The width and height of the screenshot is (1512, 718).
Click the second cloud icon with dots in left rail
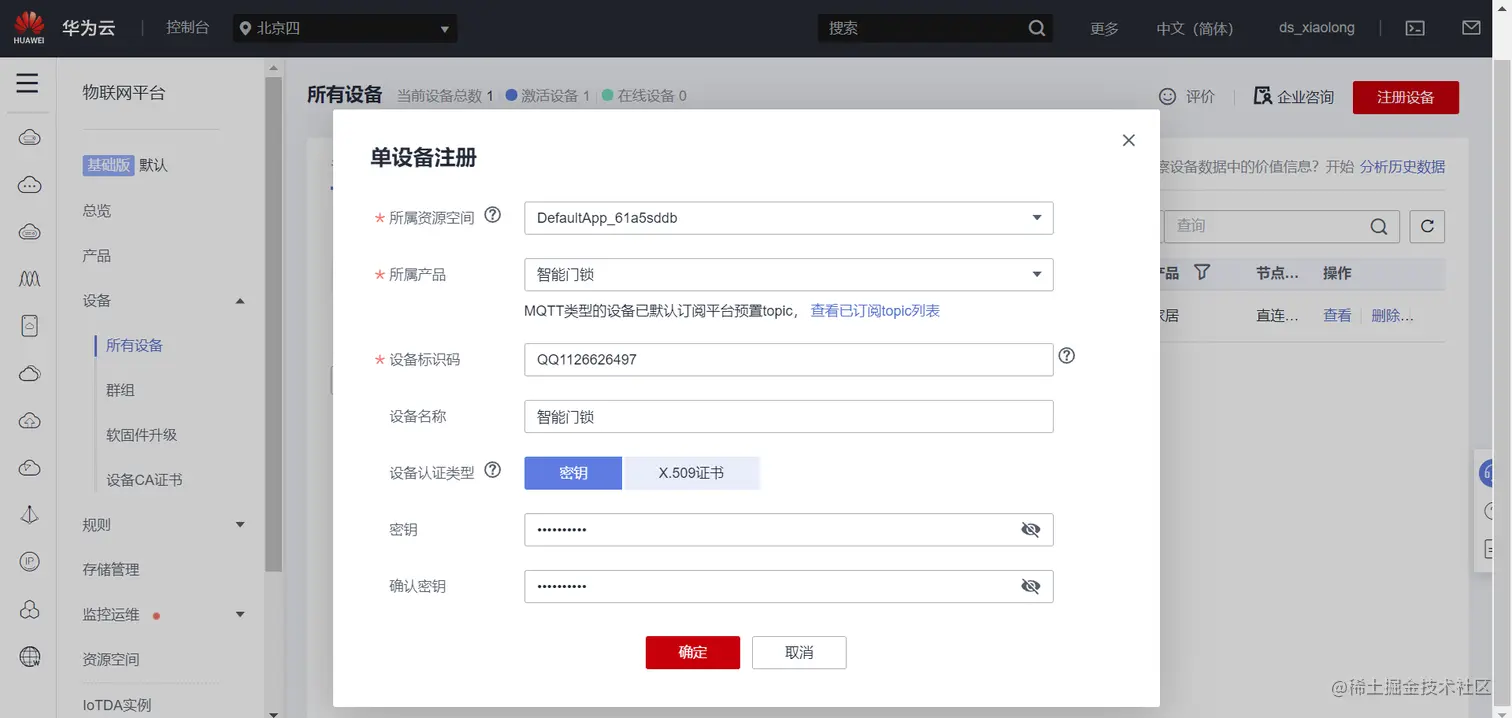(29, 184)
